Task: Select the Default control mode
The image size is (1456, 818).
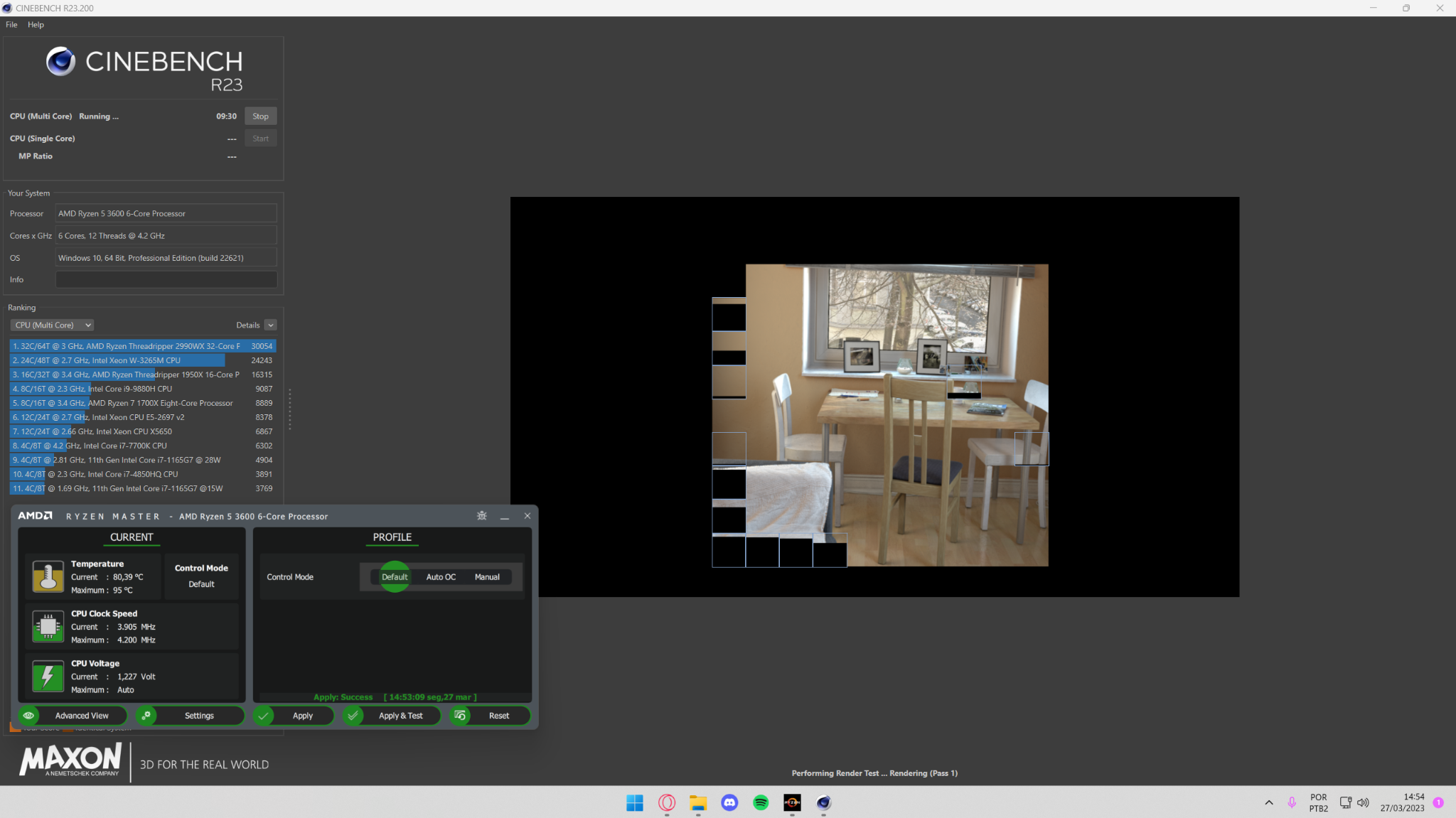Action: [x=395, y=577]
